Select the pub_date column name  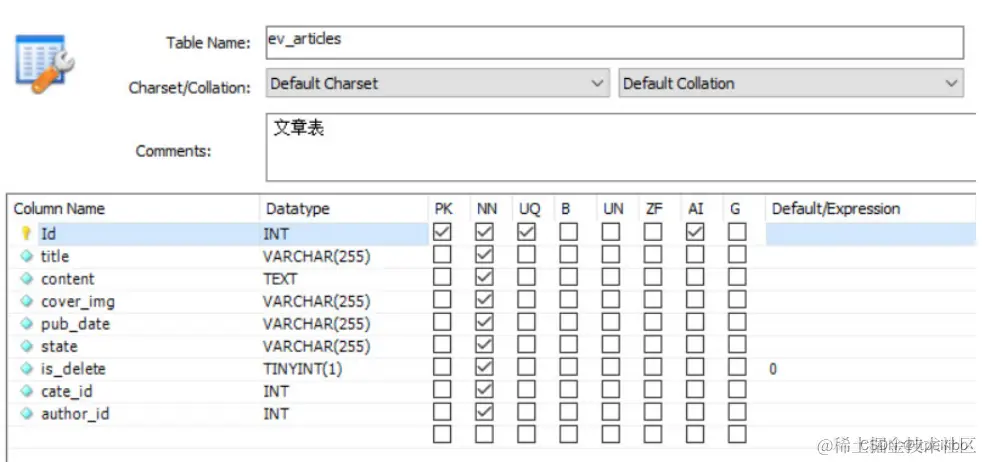tap(75, 324)
